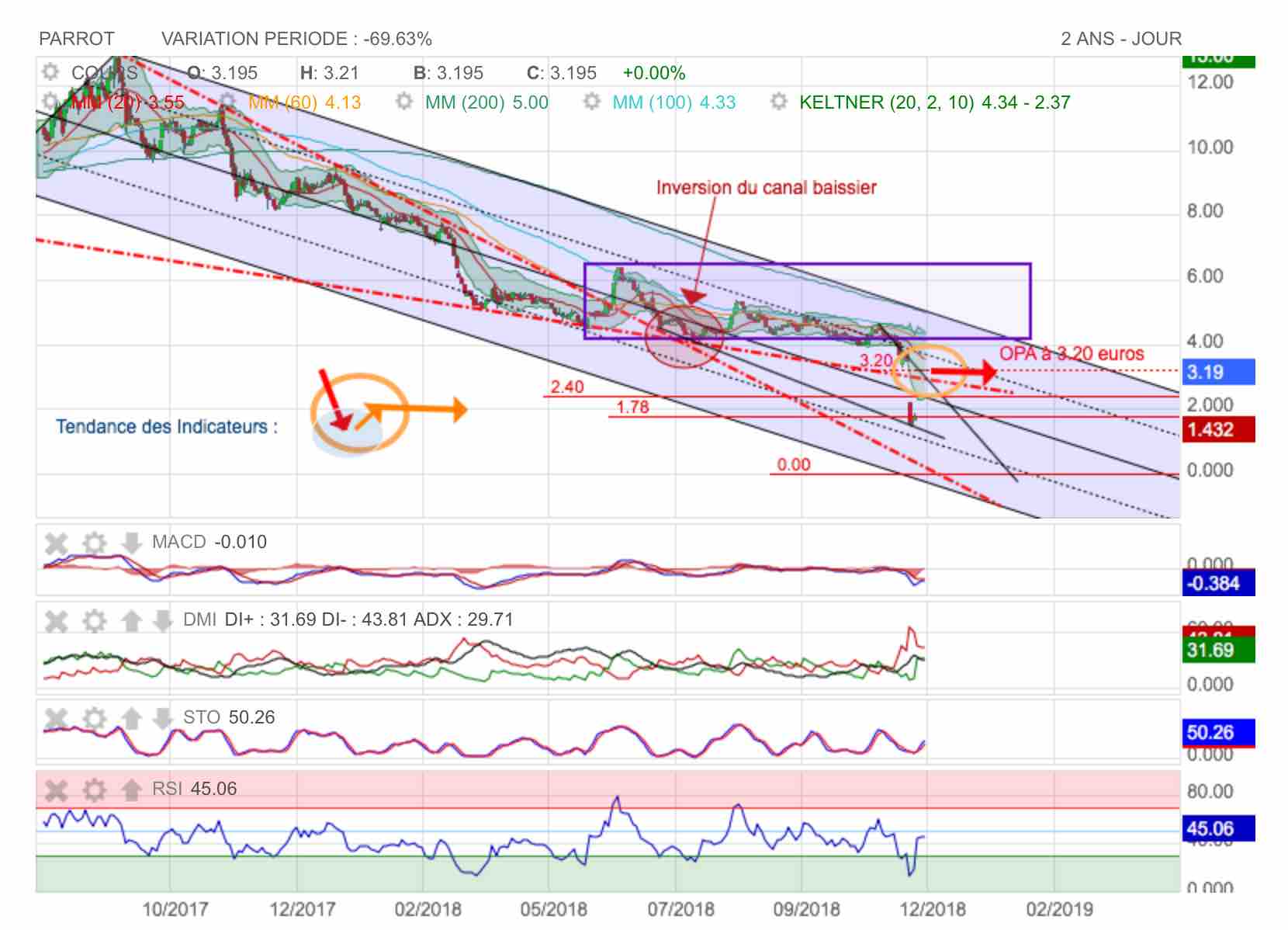Image resolution: width=1288 pixels, height=930 pixels.
Task: Move the MACD panel down
Action: [x=131, y=543]
